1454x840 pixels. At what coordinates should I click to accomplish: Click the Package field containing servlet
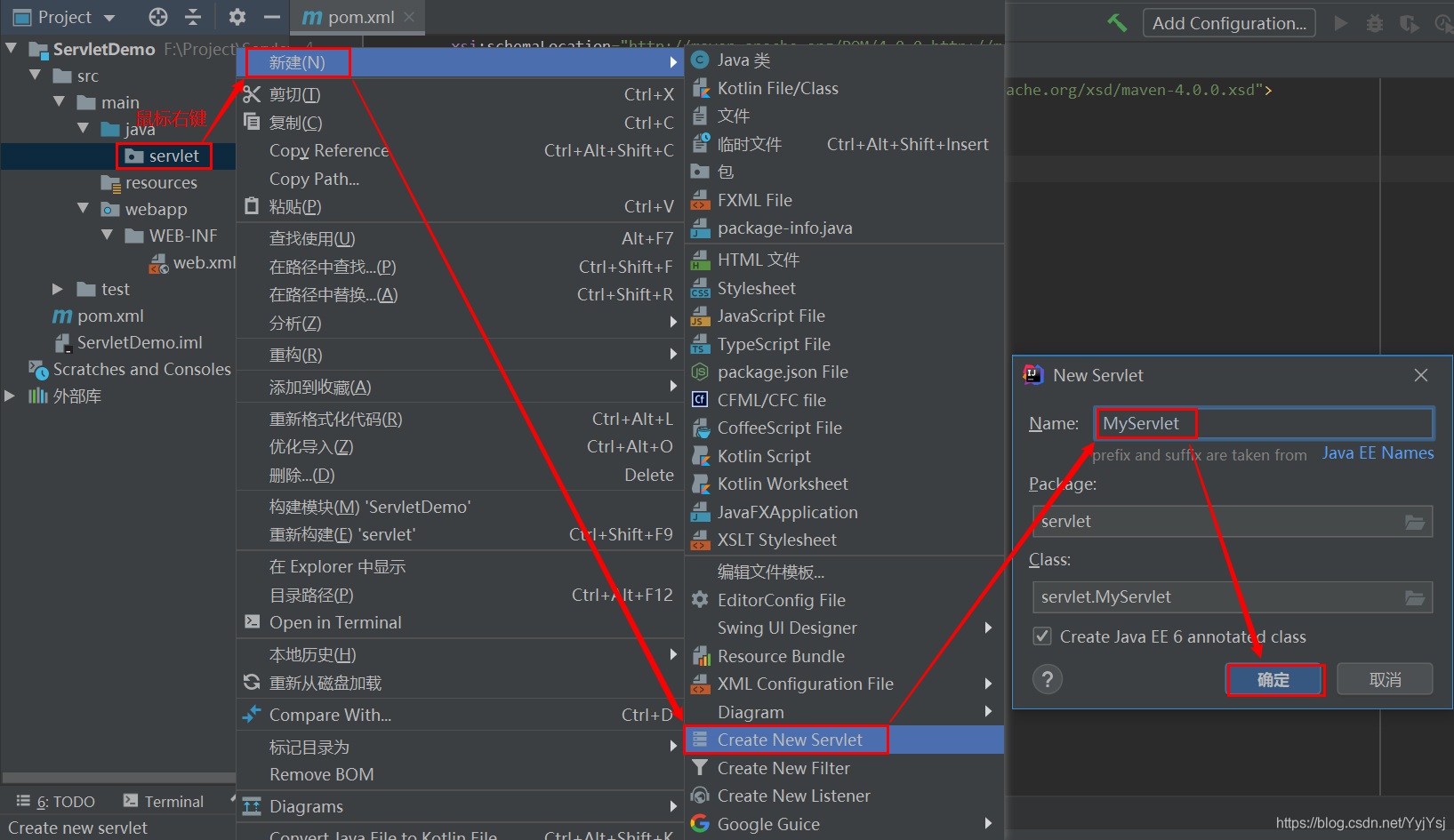1233,522
